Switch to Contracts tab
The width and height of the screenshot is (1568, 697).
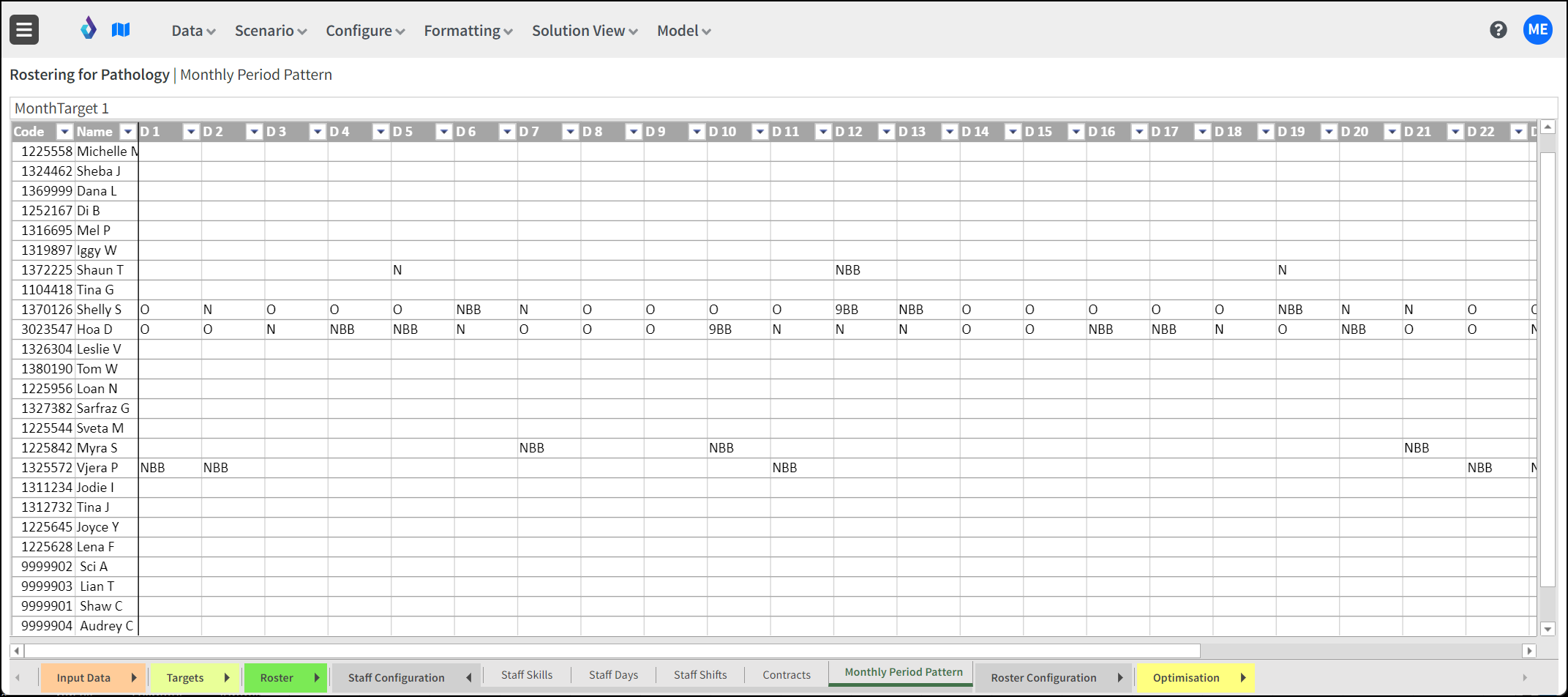pyautogui.click(x=787, y=675)
